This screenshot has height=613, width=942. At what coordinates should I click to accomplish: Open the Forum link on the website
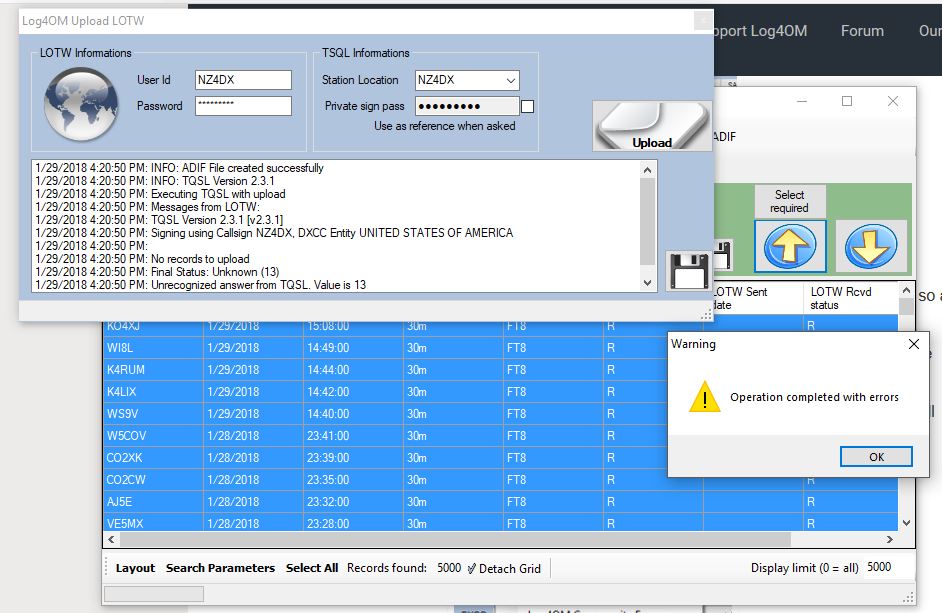pyautogui.click(x=862, y=31)
